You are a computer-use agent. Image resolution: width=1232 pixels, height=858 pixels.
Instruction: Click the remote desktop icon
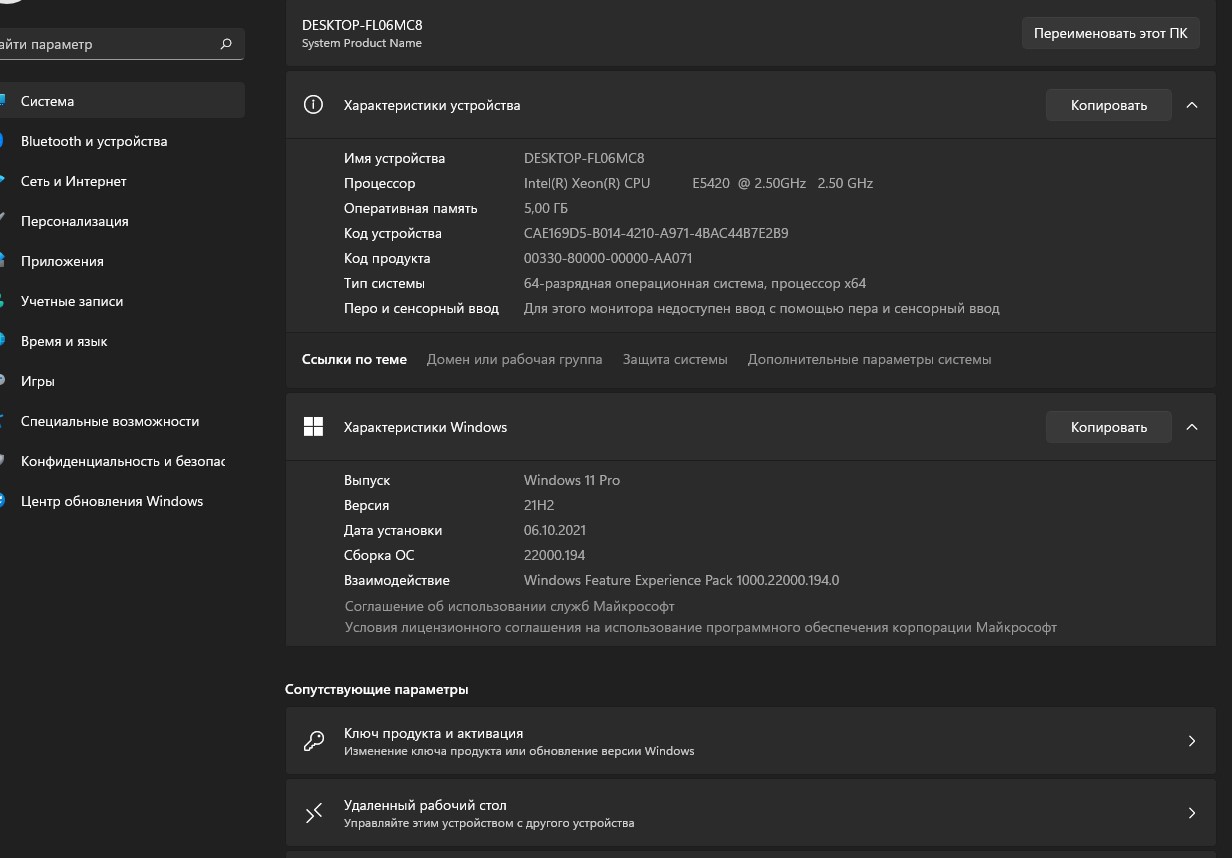click(313, 813)
